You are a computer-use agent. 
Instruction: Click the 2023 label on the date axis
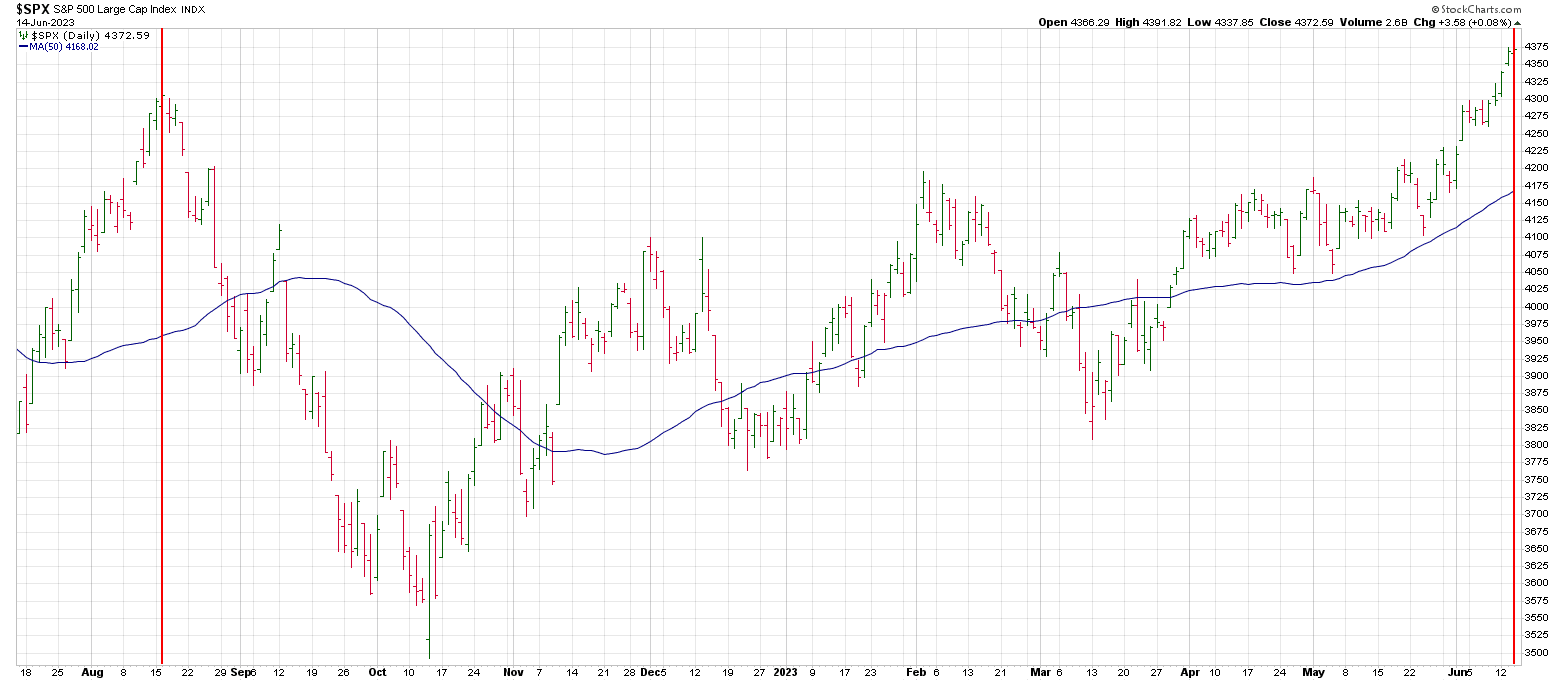785,672
